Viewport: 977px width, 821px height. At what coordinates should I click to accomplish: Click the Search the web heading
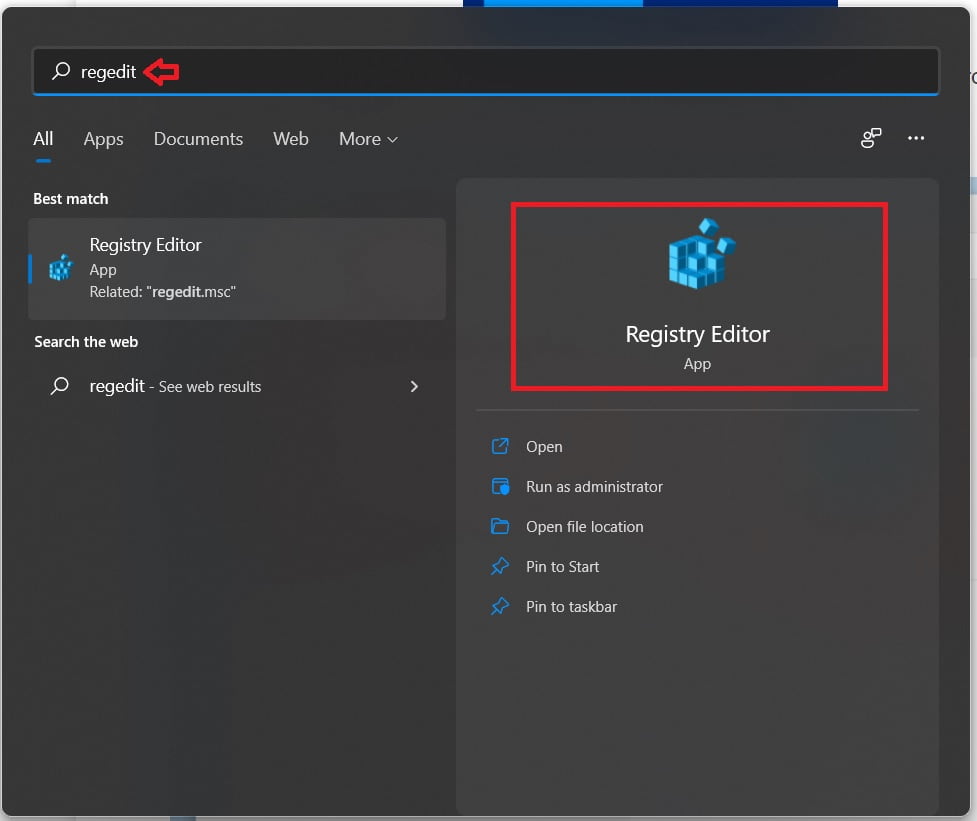(86, 342)
